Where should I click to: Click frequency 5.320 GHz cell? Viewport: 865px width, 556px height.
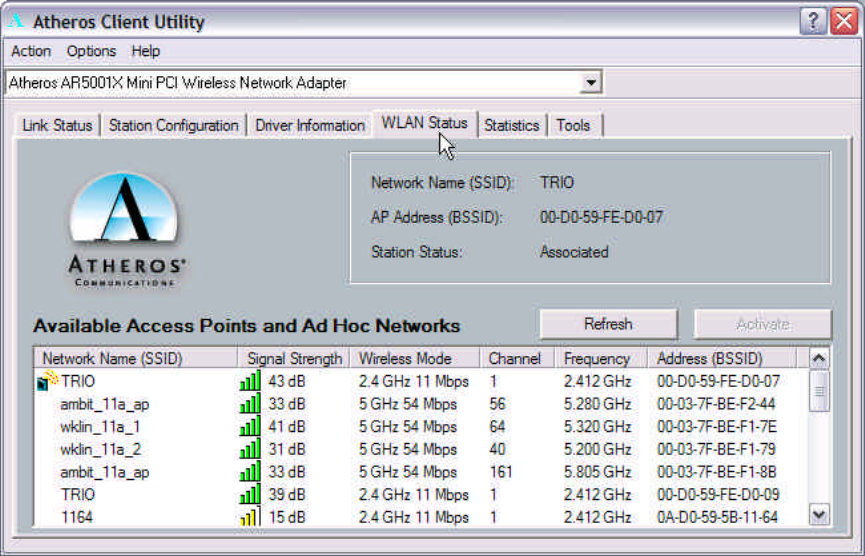click(x=597, y=426)
